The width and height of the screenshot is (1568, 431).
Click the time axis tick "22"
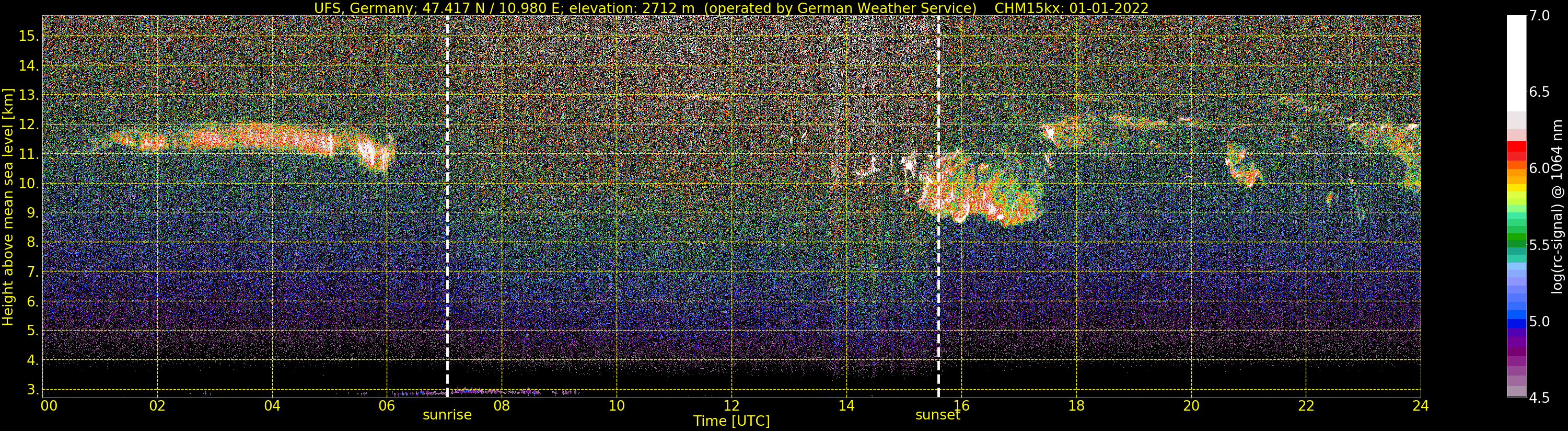(x=1306, y=405)
